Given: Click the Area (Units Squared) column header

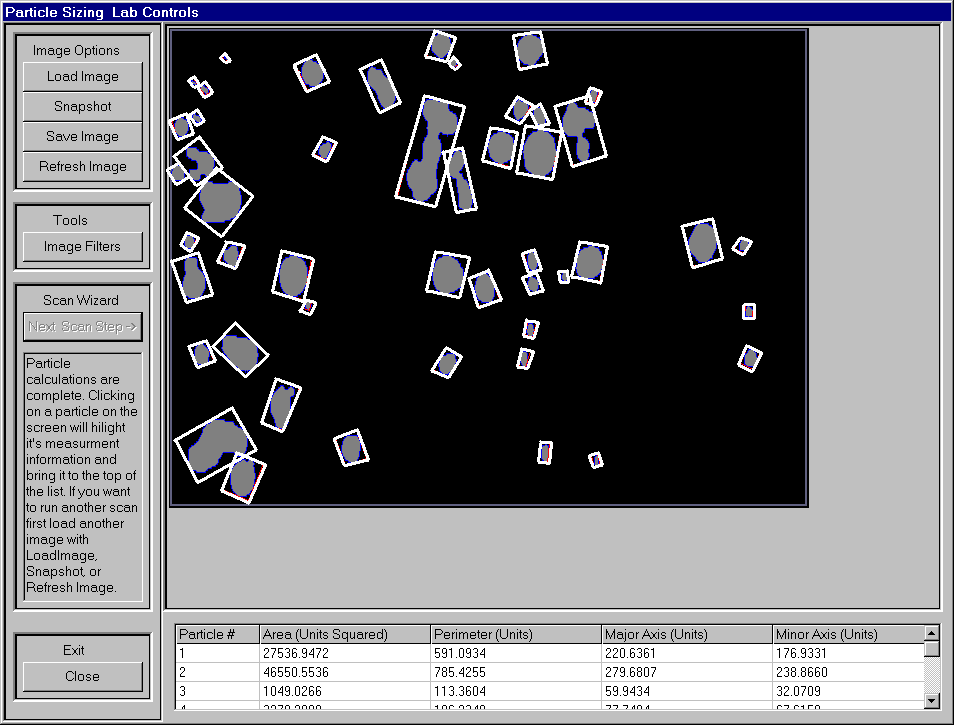Looking at the screenshot, I should click(x=344, y=634).
